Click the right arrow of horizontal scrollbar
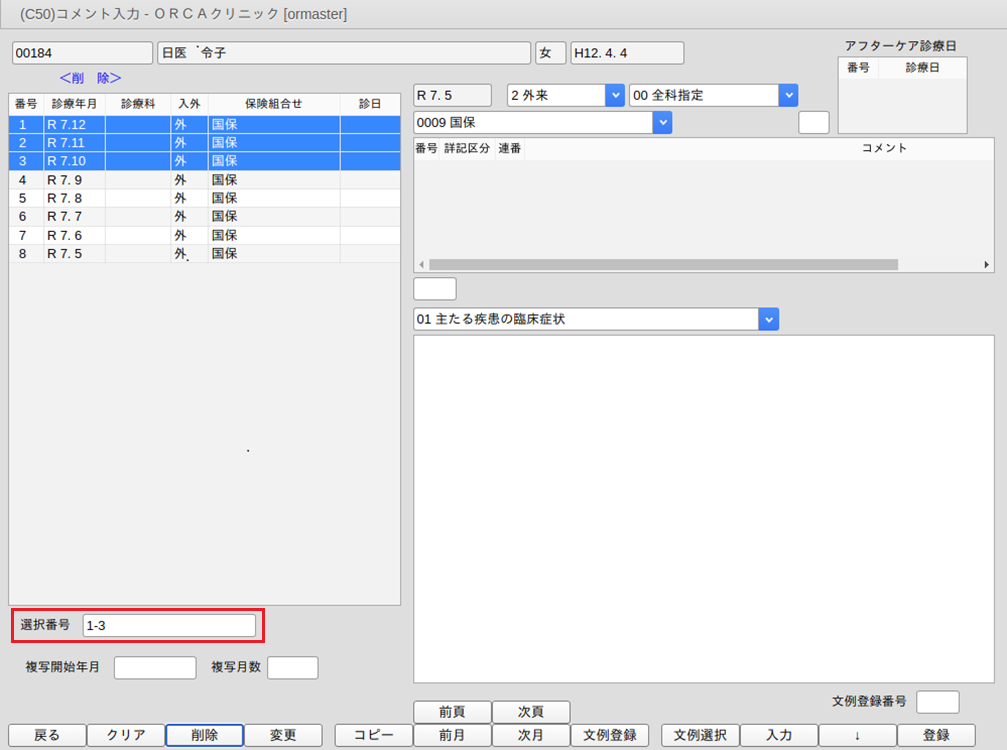Screen dimensions: 1007x750 pos(987,265)
